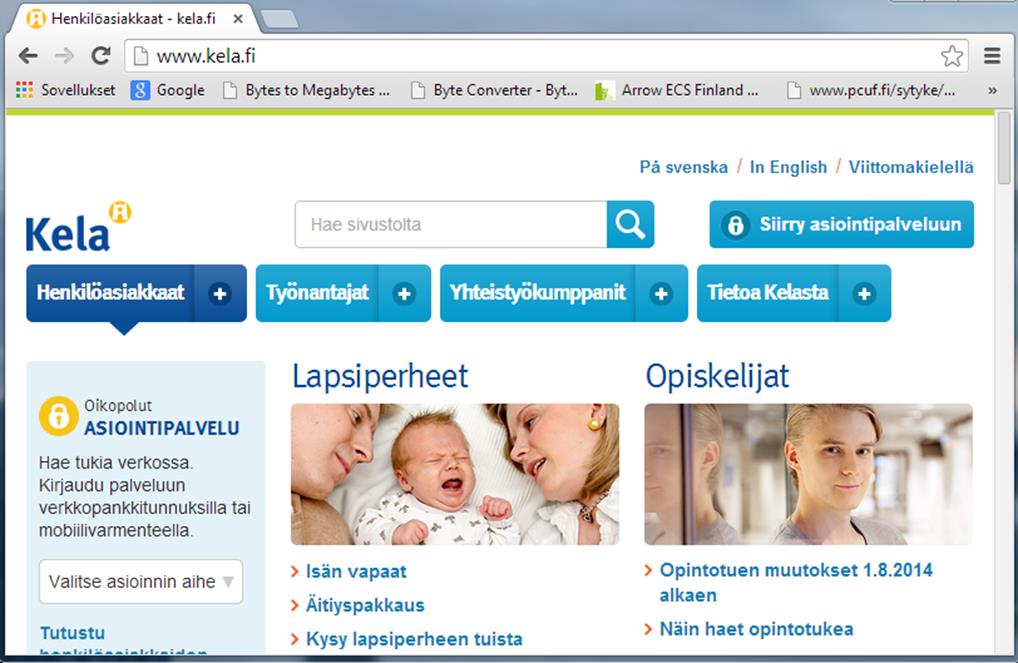Open the Tutustu link in sidebar
Screen dimensions: 1018x663
(72, 632)
